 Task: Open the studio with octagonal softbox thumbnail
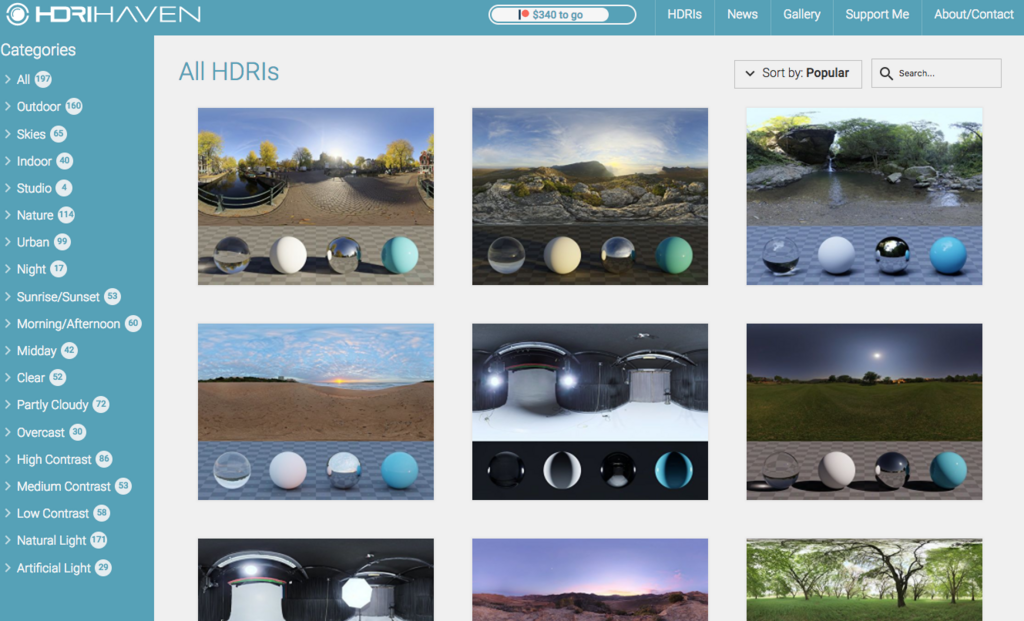315,580
